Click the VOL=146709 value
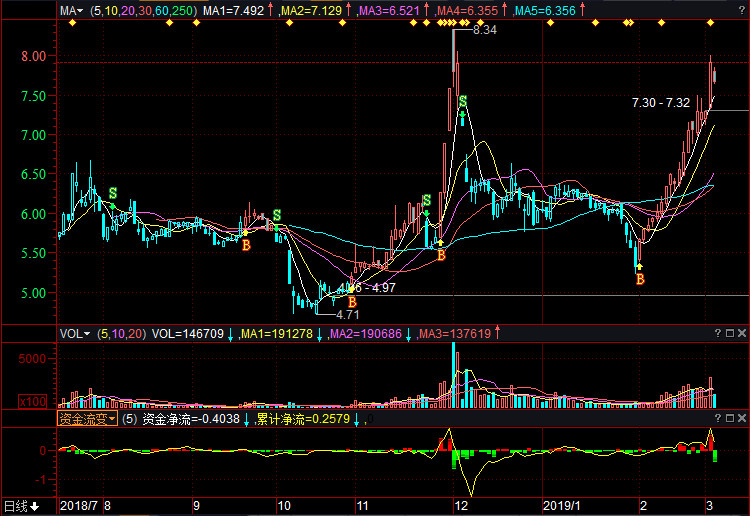 pyautogui.click(x=188, y=334)
